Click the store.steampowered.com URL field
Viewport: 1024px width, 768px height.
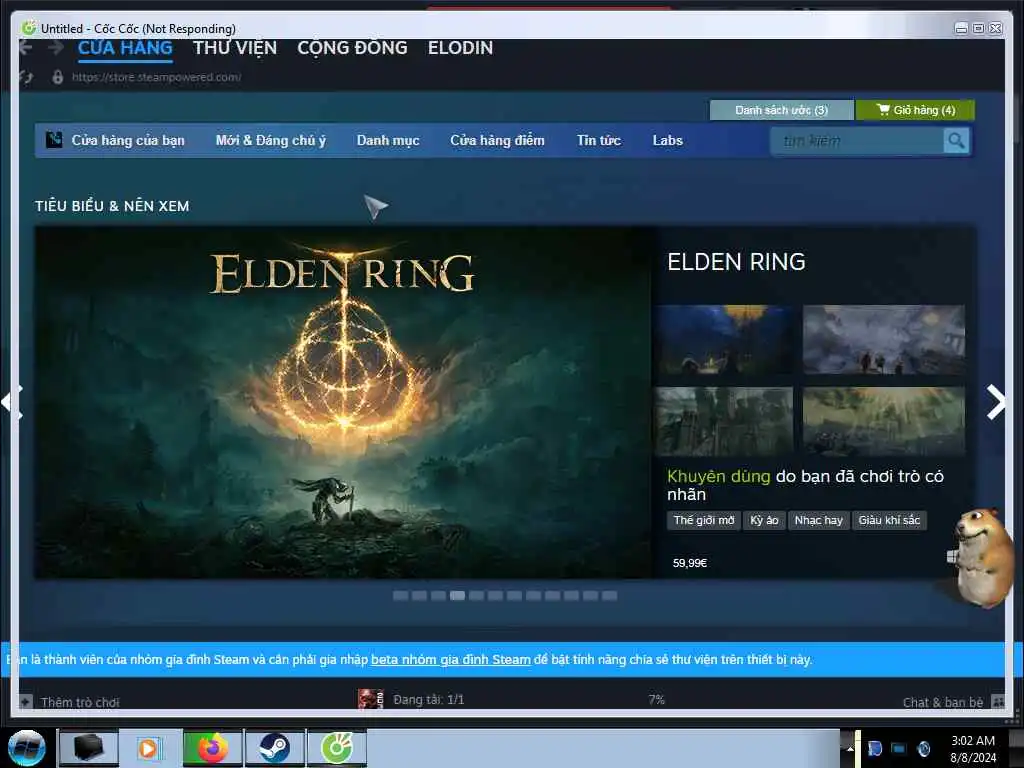point(157,77)
